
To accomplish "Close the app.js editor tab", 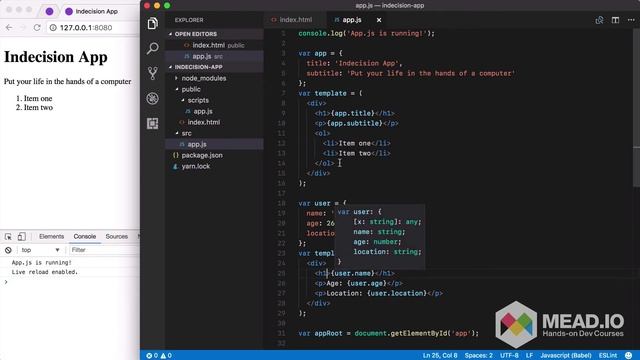I will pos(379,20).
